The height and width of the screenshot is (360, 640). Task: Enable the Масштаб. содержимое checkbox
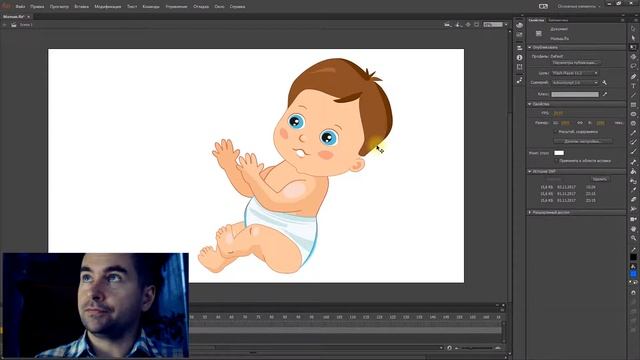556,132
